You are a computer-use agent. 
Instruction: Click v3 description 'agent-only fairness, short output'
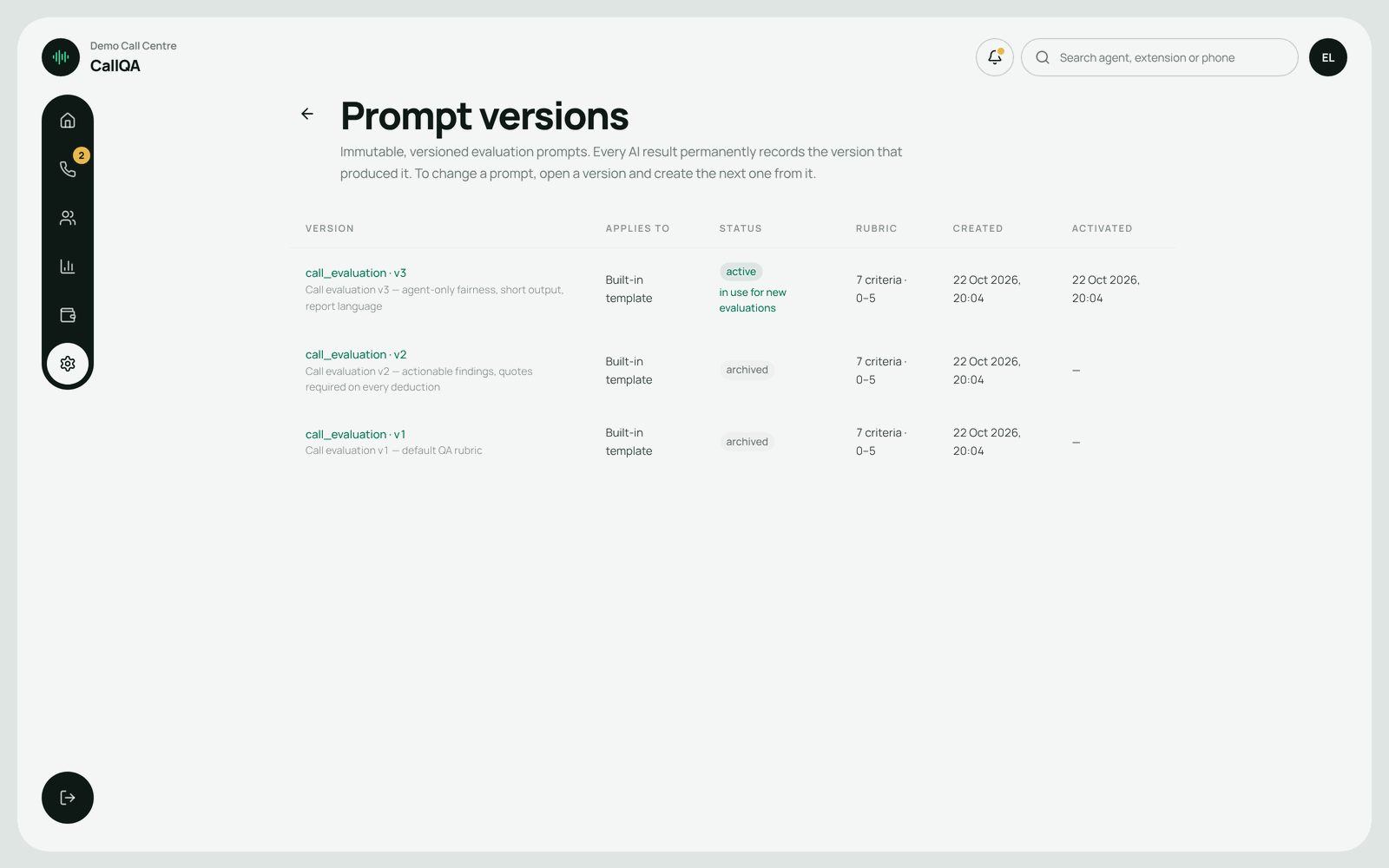pyautogui.click(x=483, y=290)
